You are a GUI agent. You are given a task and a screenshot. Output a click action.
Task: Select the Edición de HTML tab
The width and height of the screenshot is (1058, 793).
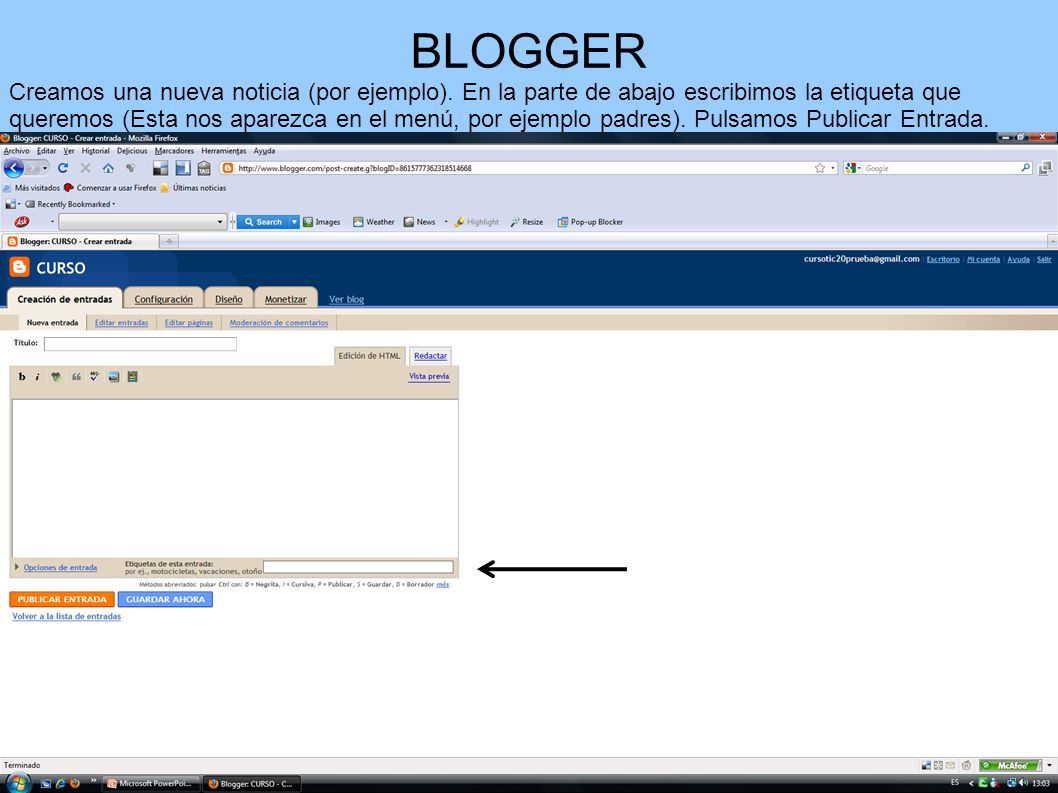click(369, 356)
